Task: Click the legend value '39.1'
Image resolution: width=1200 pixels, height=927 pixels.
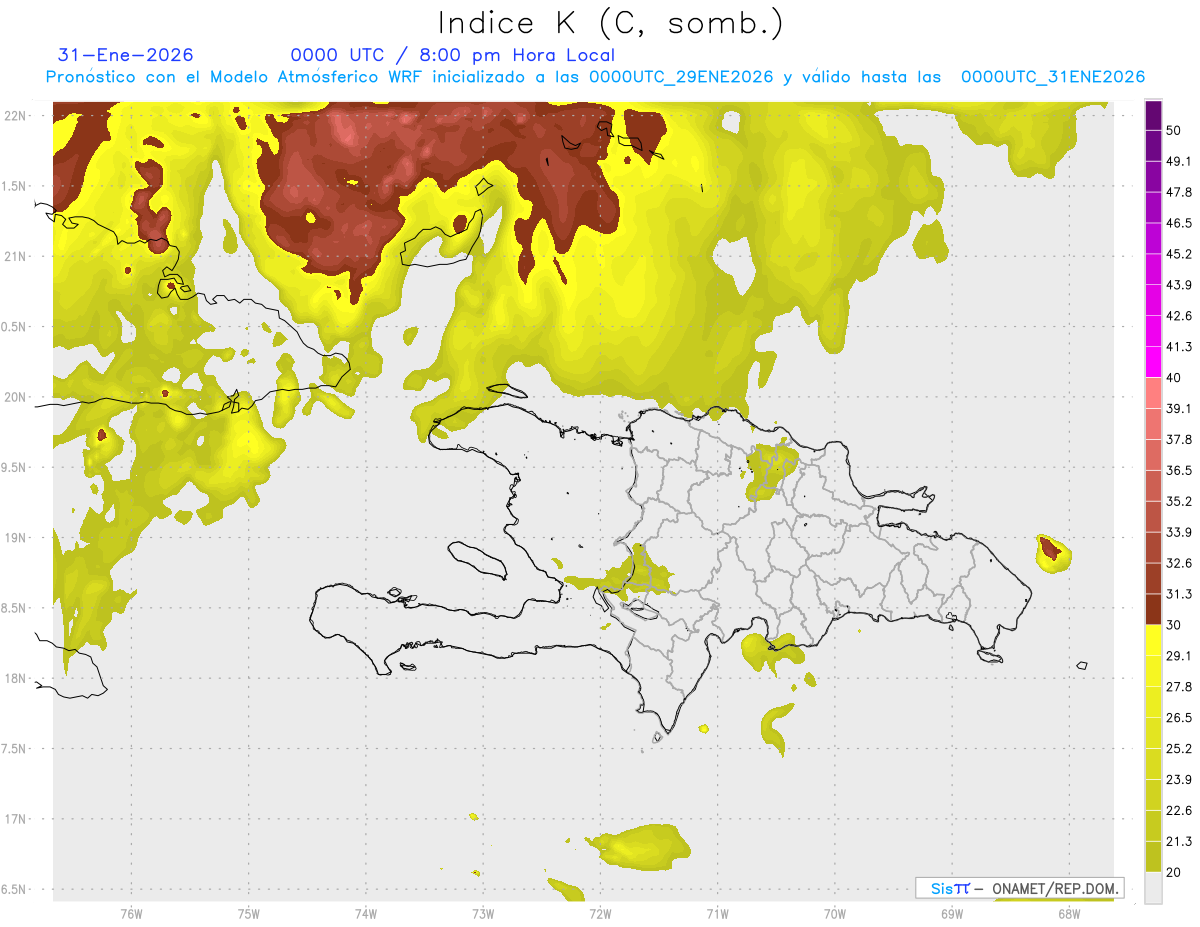Action: pos(1179,409)
